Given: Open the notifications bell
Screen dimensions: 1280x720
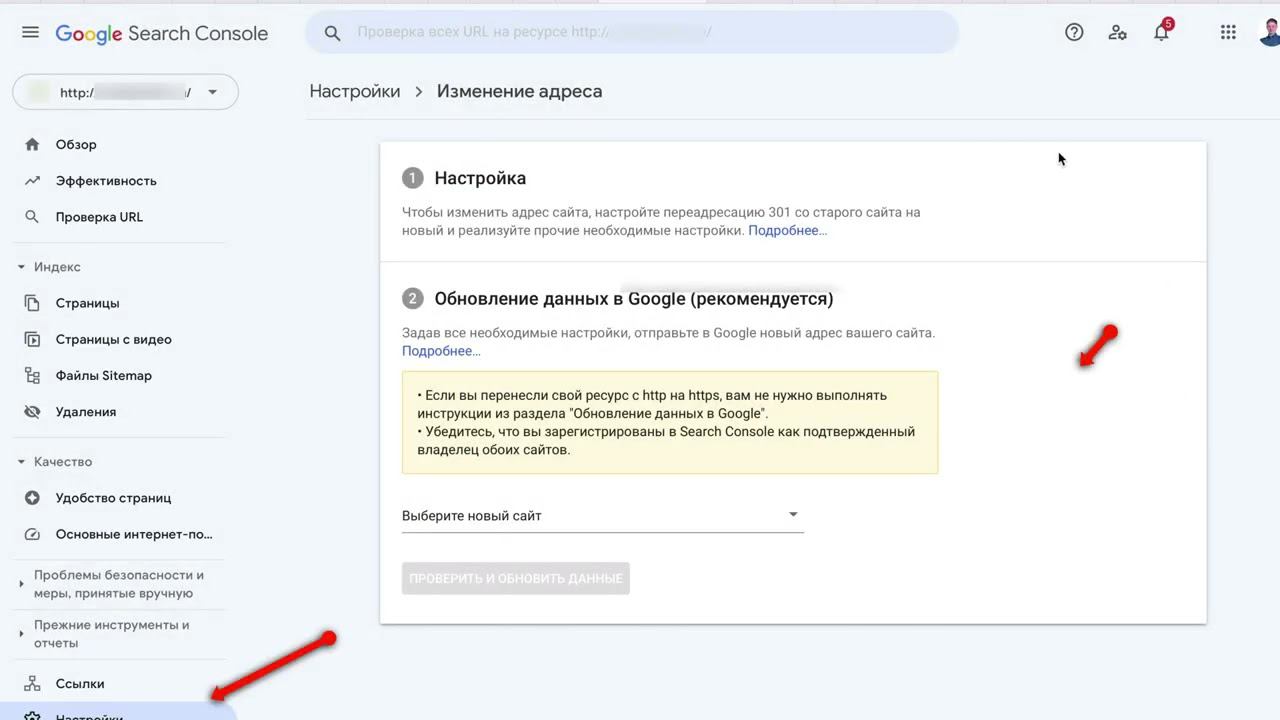Looking at the screenshot, I should click(x=1161, y=33).
